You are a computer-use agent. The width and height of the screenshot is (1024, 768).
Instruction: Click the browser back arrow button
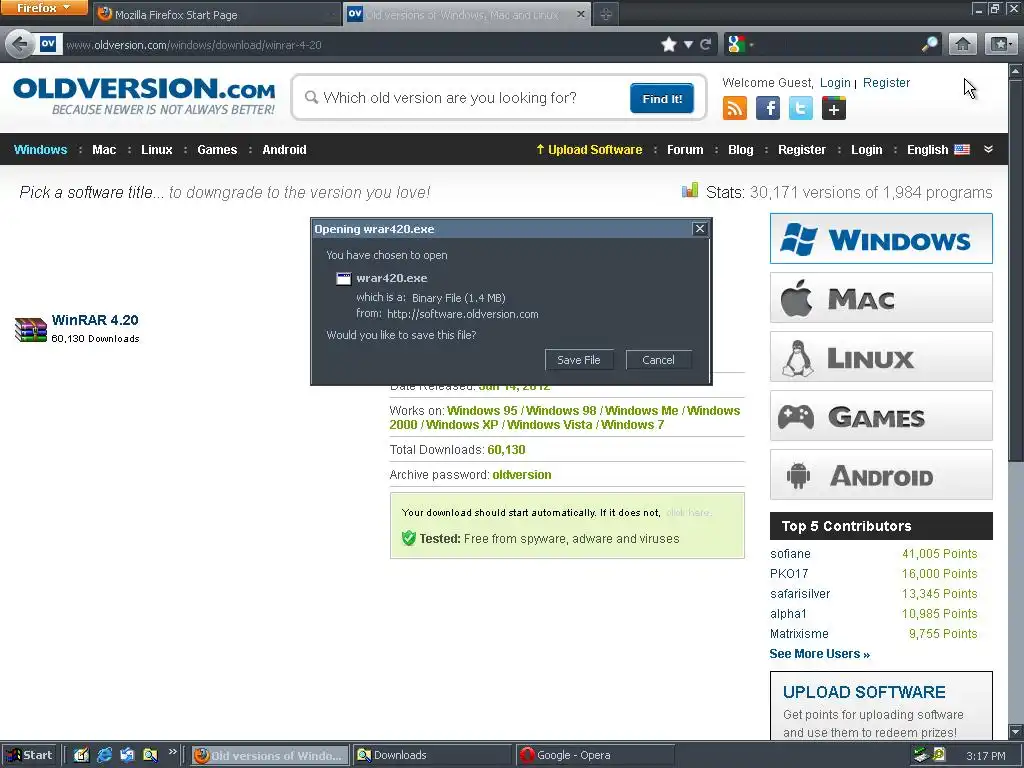tap(20, 44)
